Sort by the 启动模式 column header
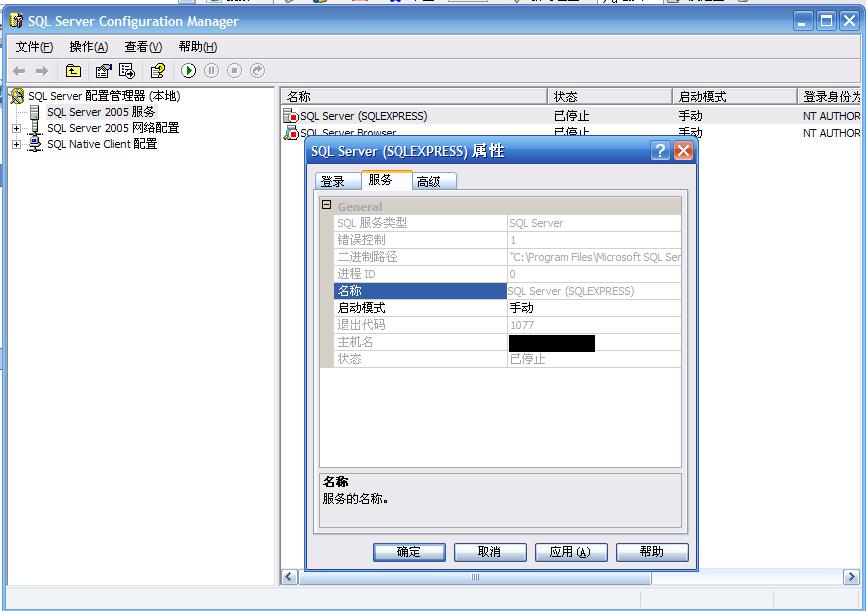Image resolution: width=866 pixels, height=611 pixels. (735, 97)
